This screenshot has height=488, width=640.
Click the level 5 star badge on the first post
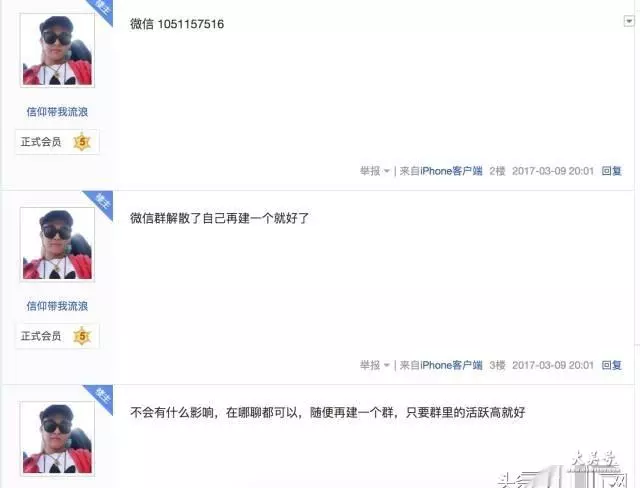82,142
